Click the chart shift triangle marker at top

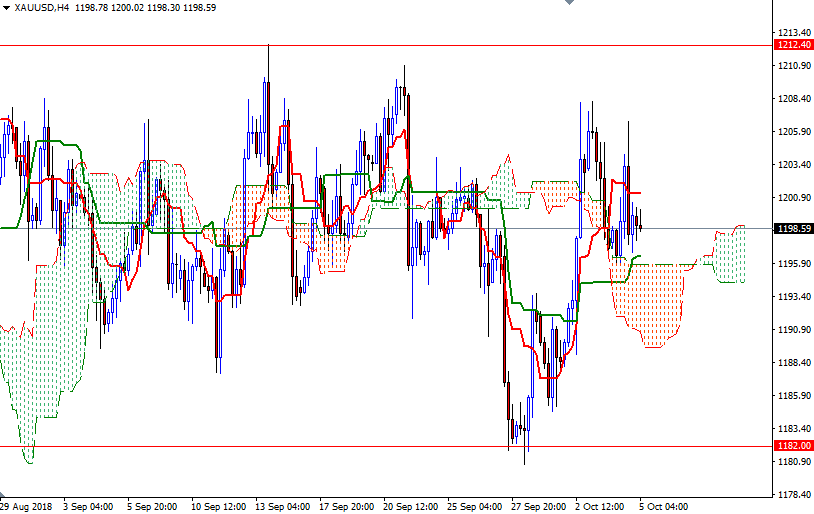click(569, 4)
